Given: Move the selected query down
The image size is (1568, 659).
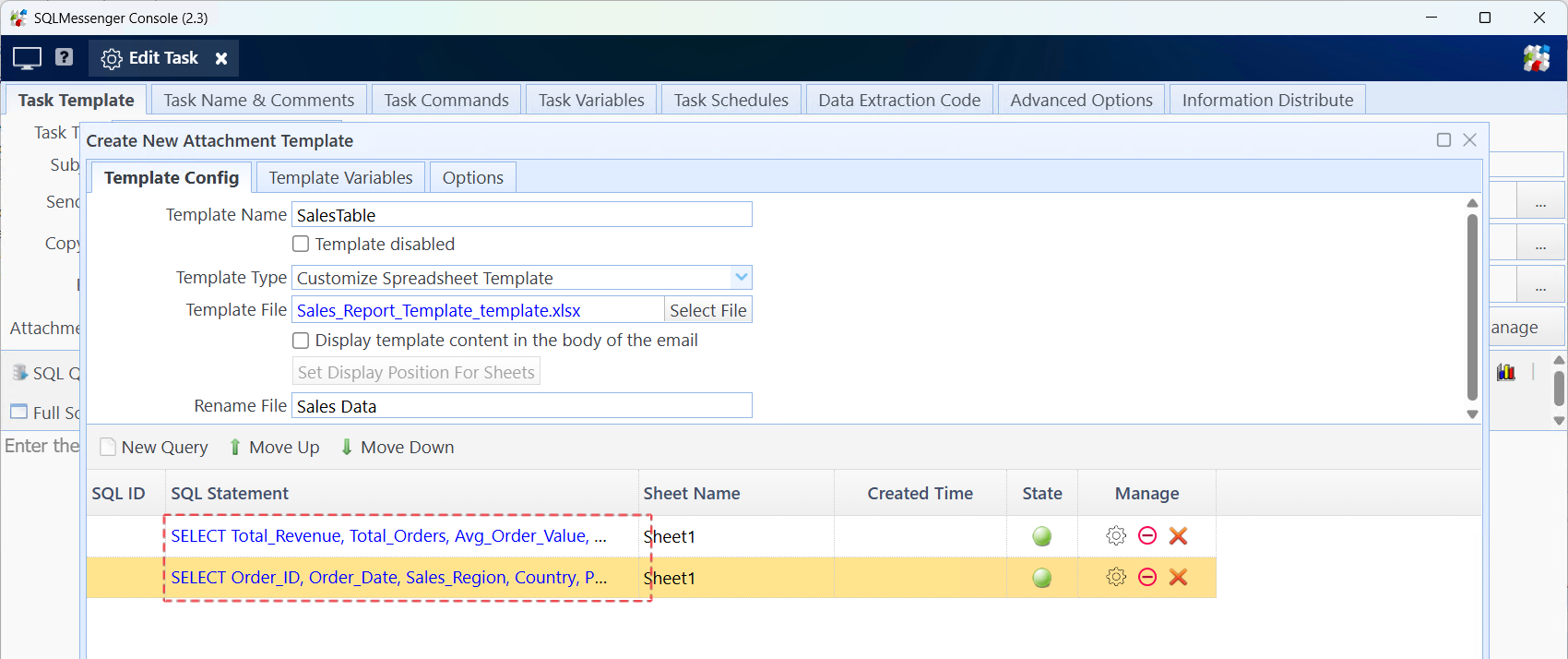Looking at the screenshot, I should click(398, 447).
